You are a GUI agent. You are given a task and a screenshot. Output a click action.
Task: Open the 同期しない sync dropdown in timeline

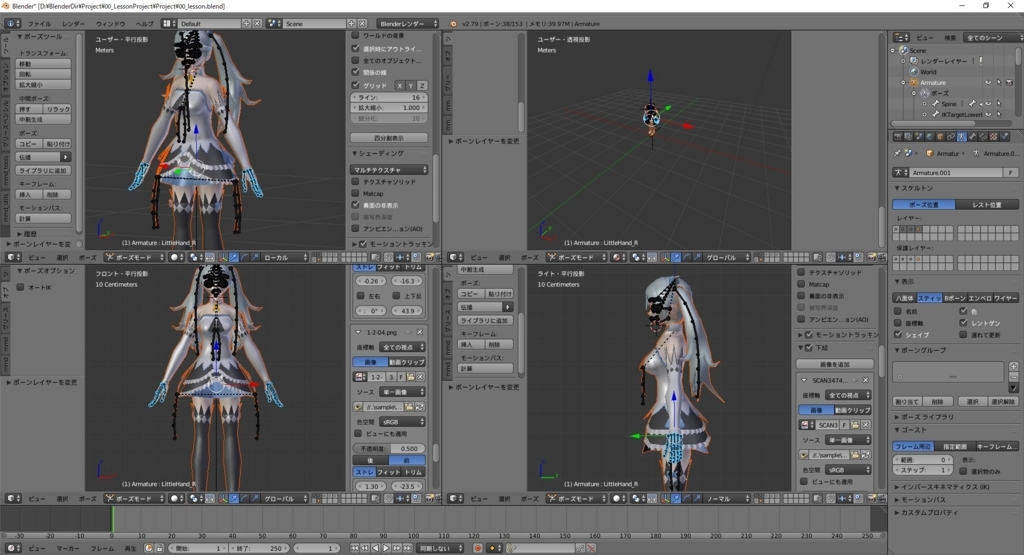441,548
